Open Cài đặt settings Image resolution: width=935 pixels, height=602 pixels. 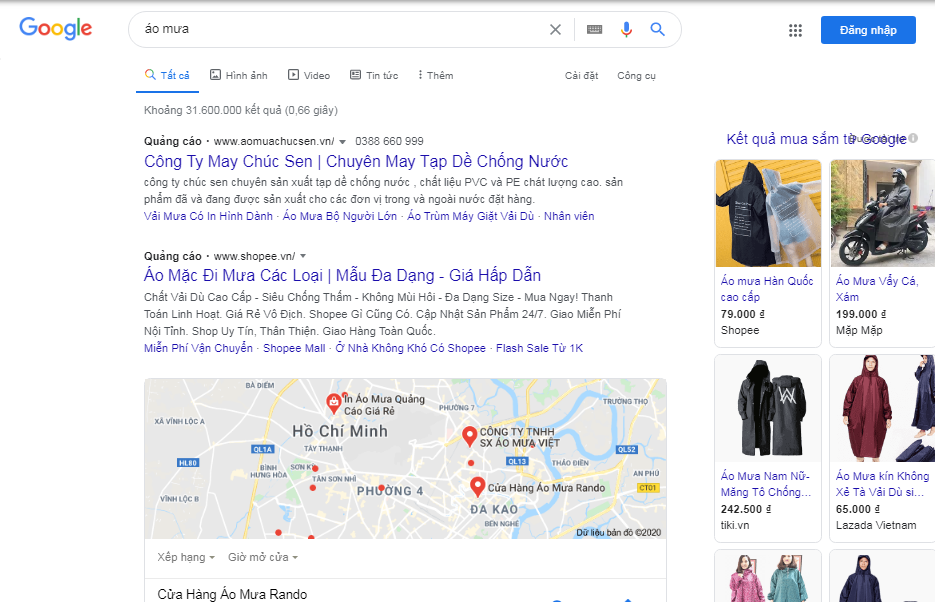point(581,76)
